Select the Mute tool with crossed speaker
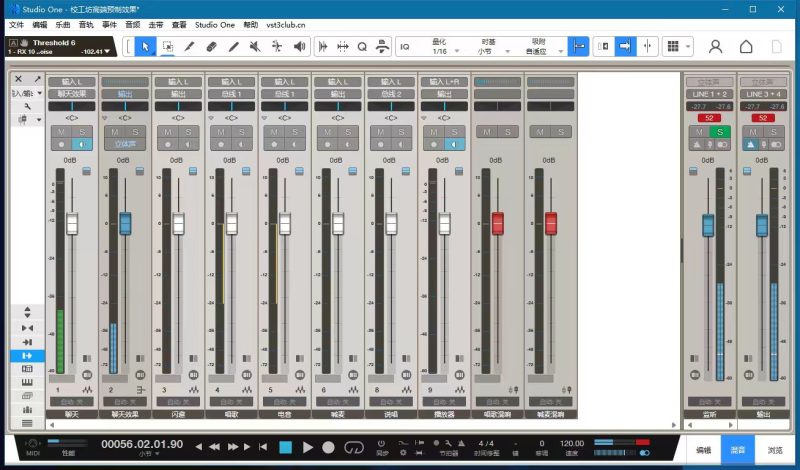This screenshot has height=470, width=800. coord(255,47)
